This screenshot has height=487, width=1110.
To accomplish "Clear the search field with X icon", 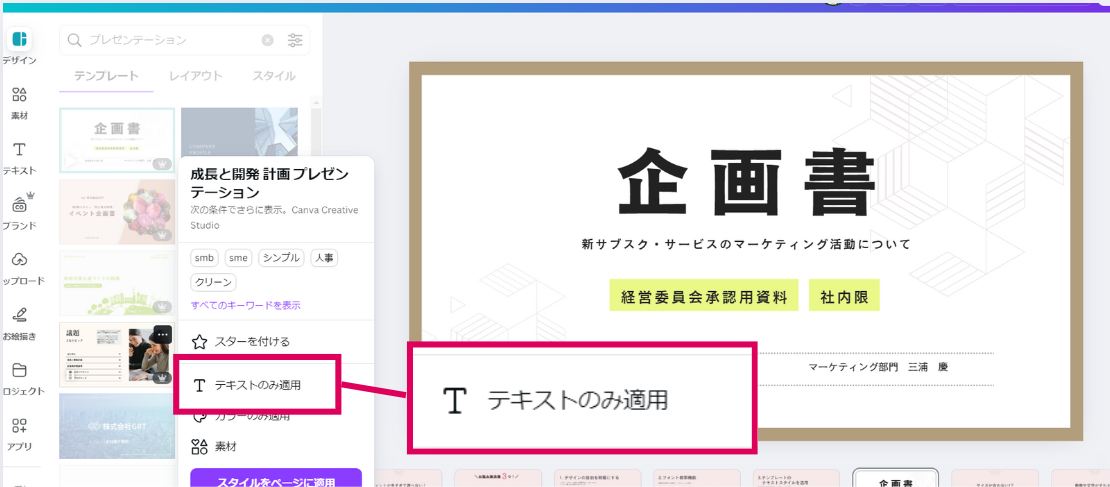I will coord(267,40).
